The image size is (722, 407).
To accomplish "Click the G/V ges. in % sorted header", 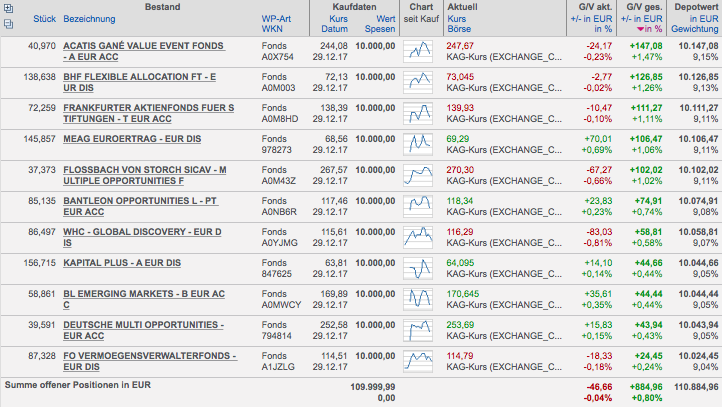I will coord(650,29).
